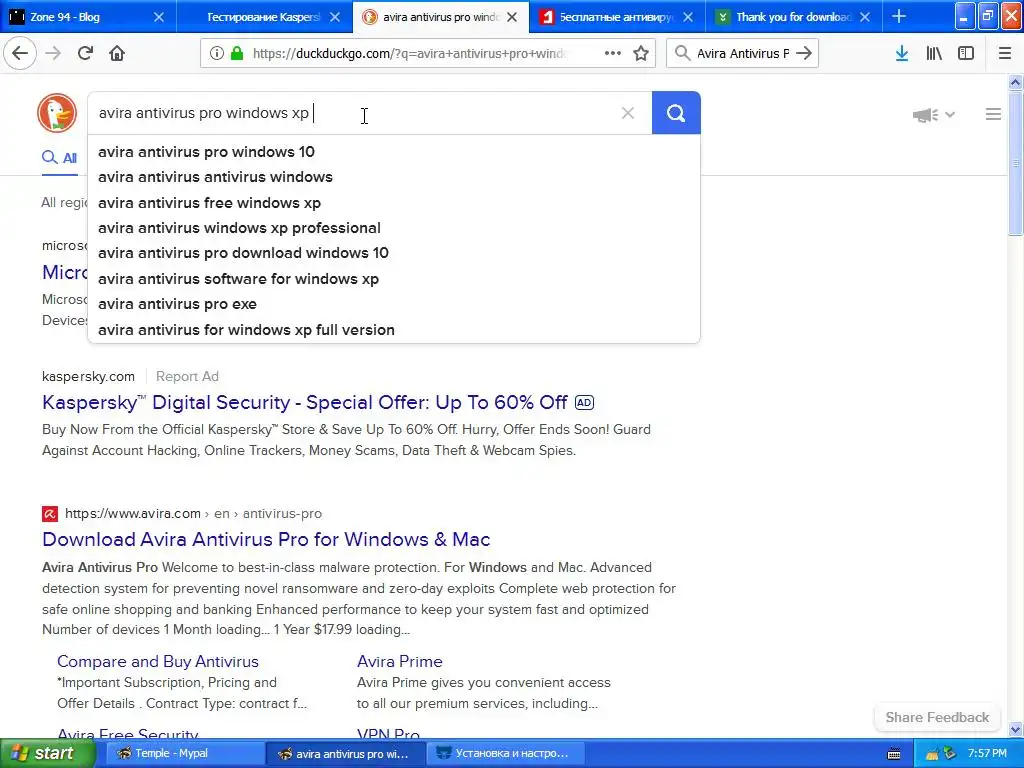Click the taskbar clock 7:57 PM
The width and height of the screenshot is (1024, 768).
coord(987,753)
